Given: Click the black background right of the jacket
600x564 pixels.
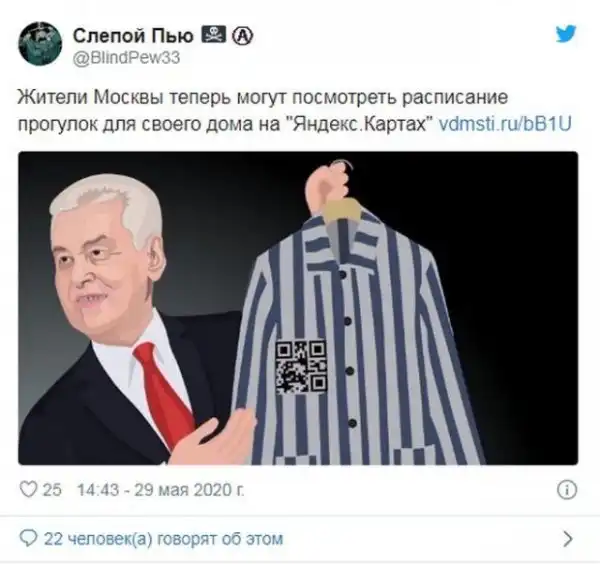Looking at the screenshot, I should tap(528, 306).
